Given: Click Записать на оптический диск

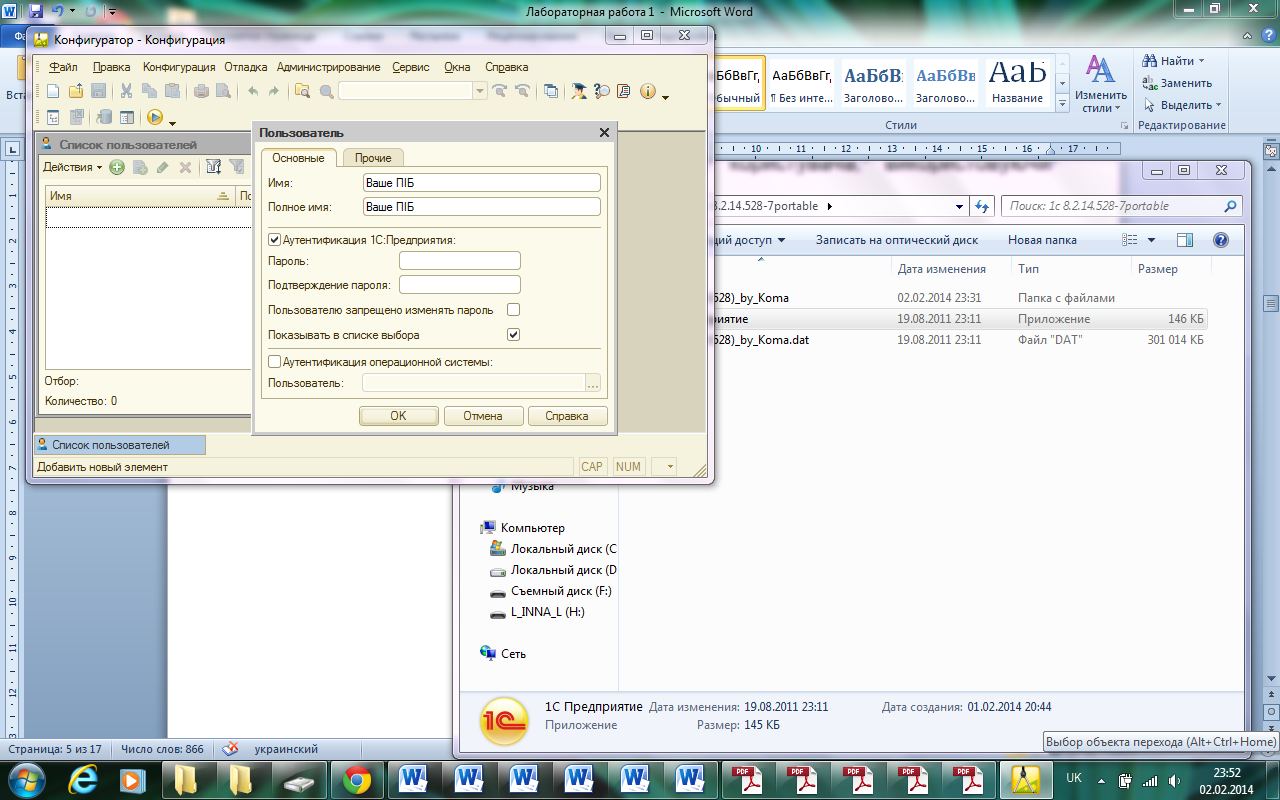Looking at the screenshot, I should click(x=897, y=240).
